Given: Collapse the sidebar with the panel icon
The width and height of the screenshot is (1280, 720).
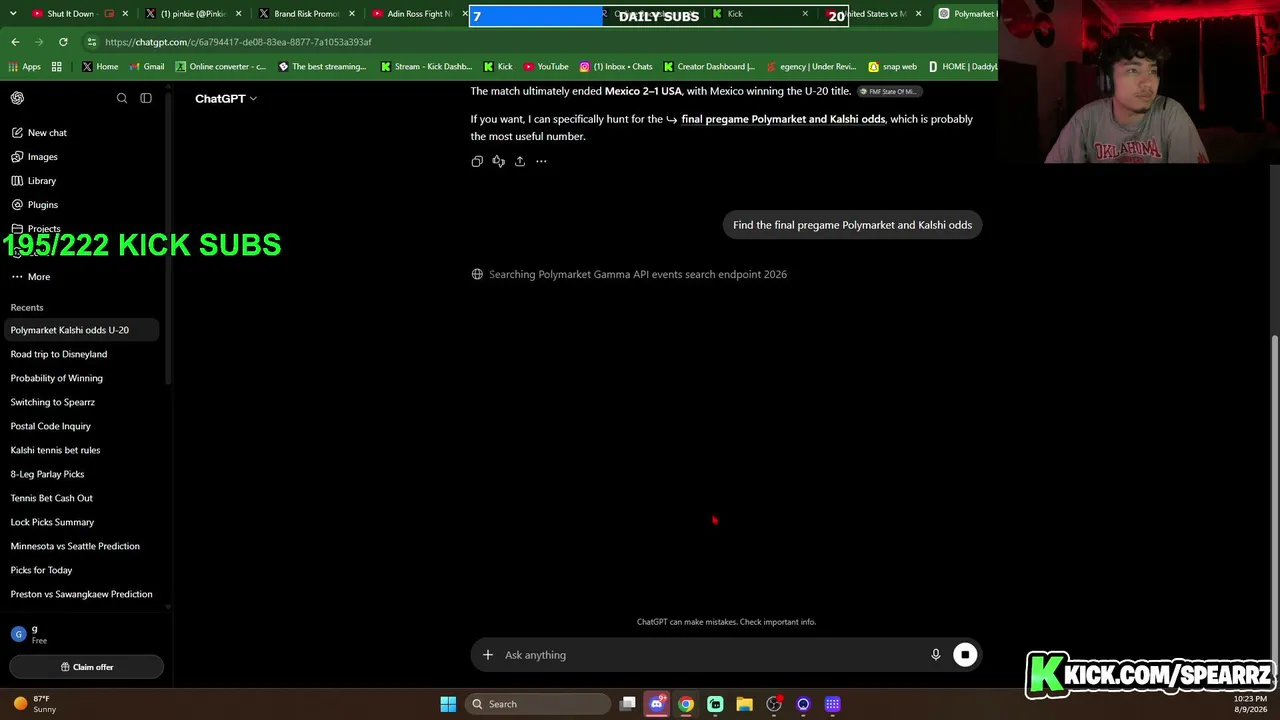Looking at the screenshot, I should click(x=146, y=98).
